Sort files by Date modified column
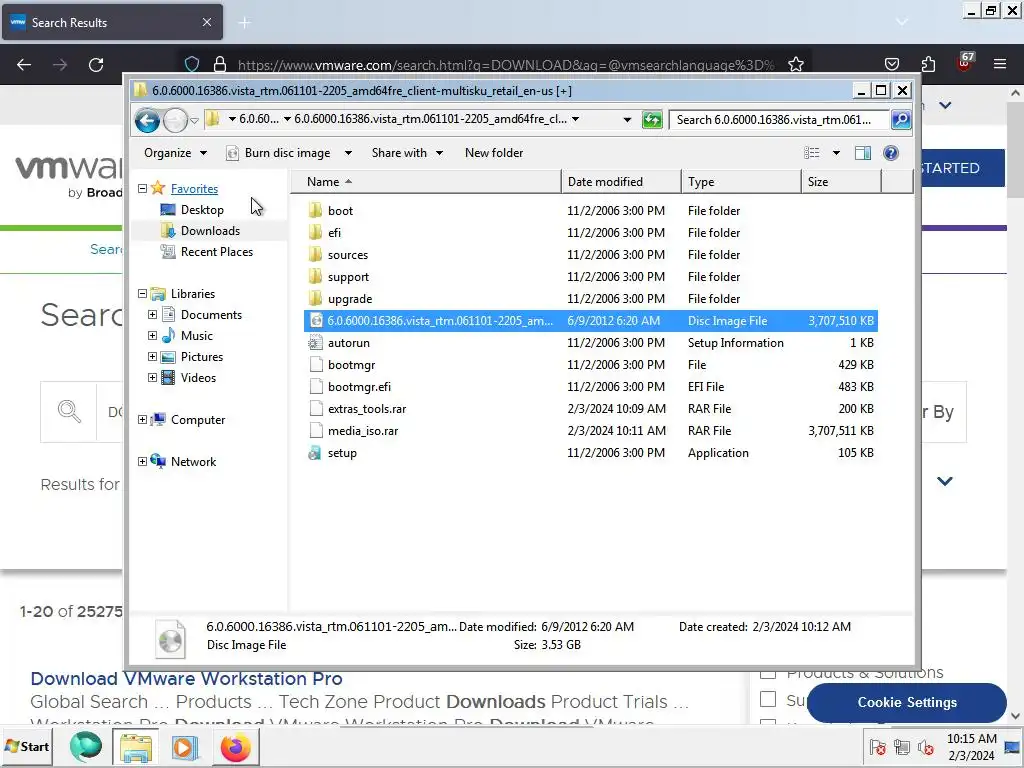This screenshot has width=1024, height=768. point(621,182)
